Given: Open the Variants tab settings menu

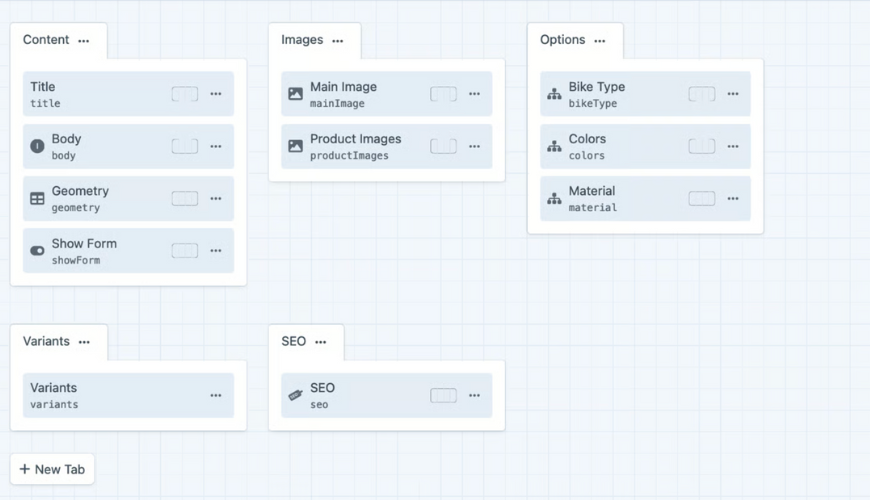Looking at the screenshot, I should [84, 342].
